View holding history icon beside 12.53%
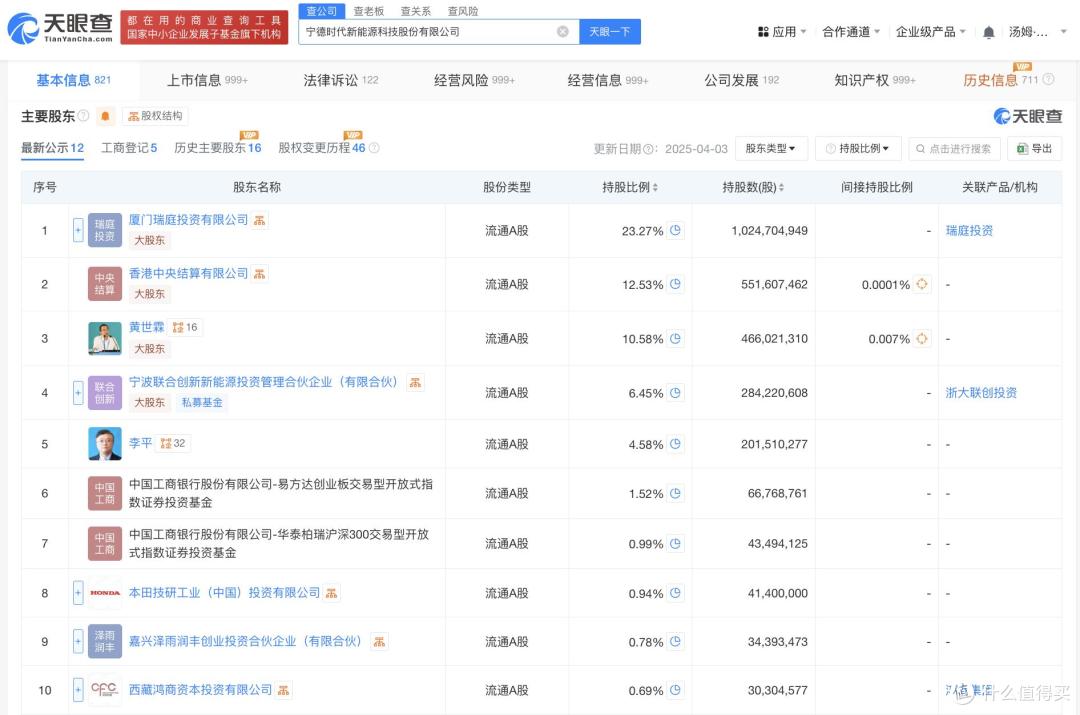This screenshot has height=715, width=1080. [x=676, y=284]
